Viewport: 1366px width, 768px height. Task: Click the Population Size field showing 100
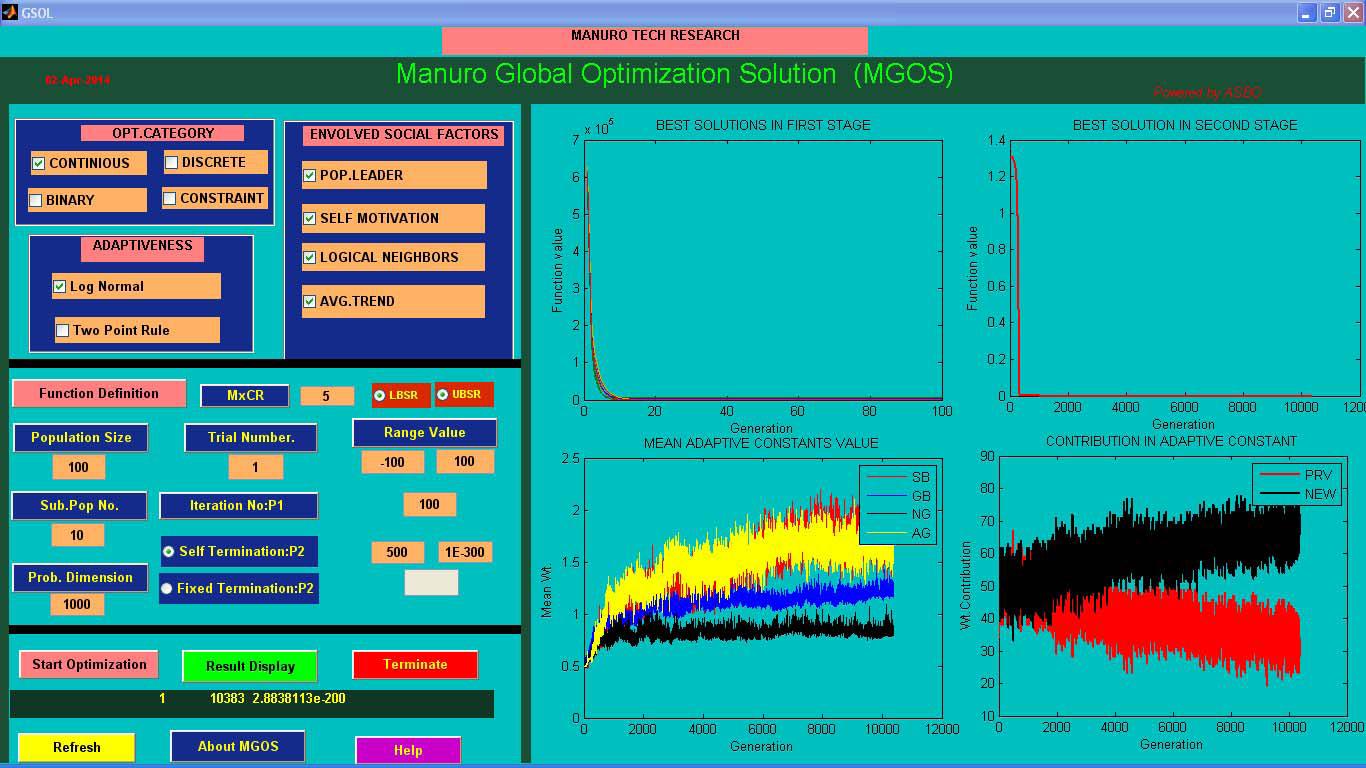point(78,467)
